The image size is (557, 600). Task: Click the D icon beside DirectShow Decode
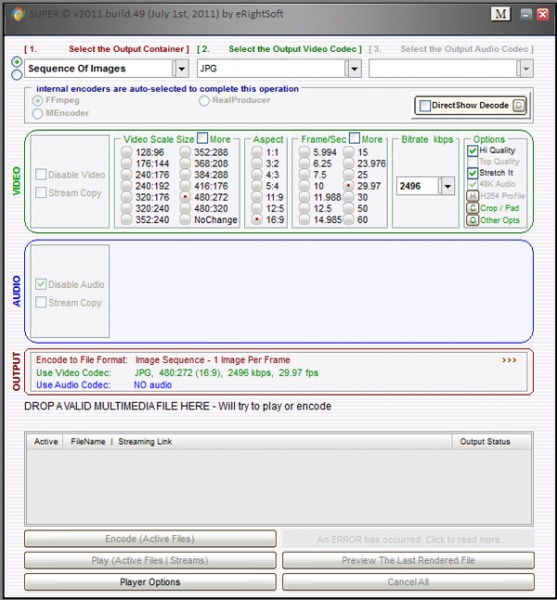[518, 105]
